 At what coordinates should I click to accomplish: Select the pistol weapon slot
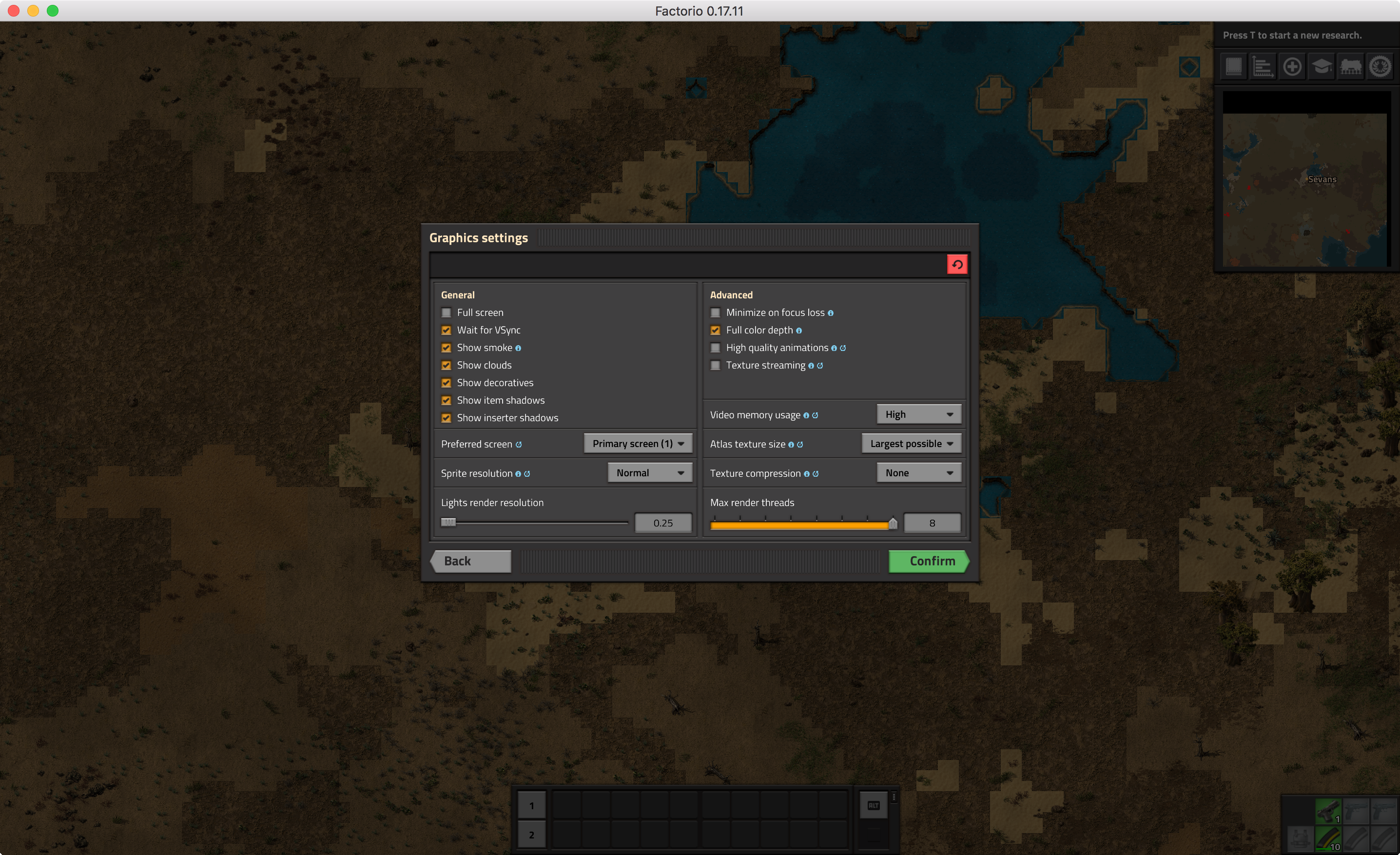(1328, 811)
